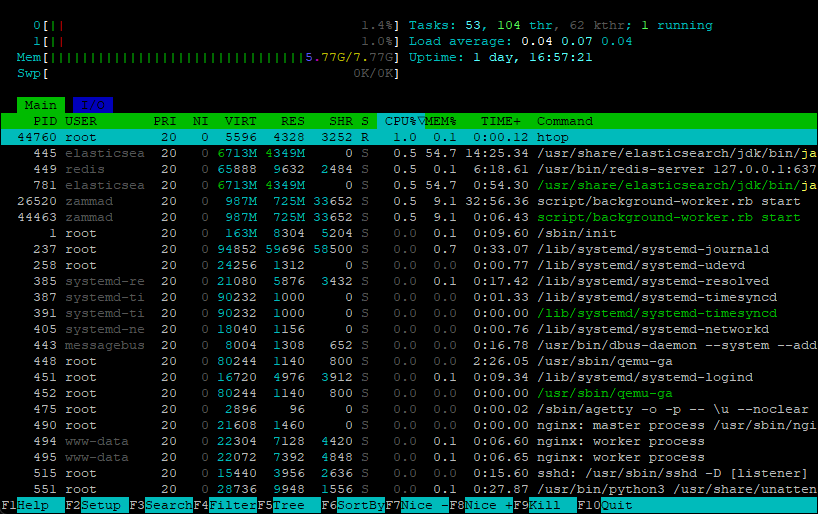Select qemu-ga process PID 448
The width and height of the screenshot is (818, 514).
[409, 361]
